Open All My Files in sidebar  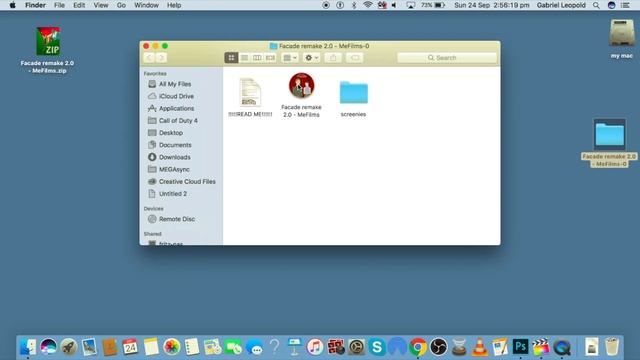tap(175, 84)
